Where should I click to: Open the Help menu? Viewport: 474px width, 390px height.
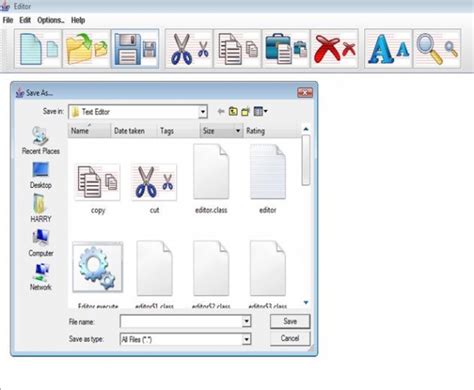[x=78, y=20]
